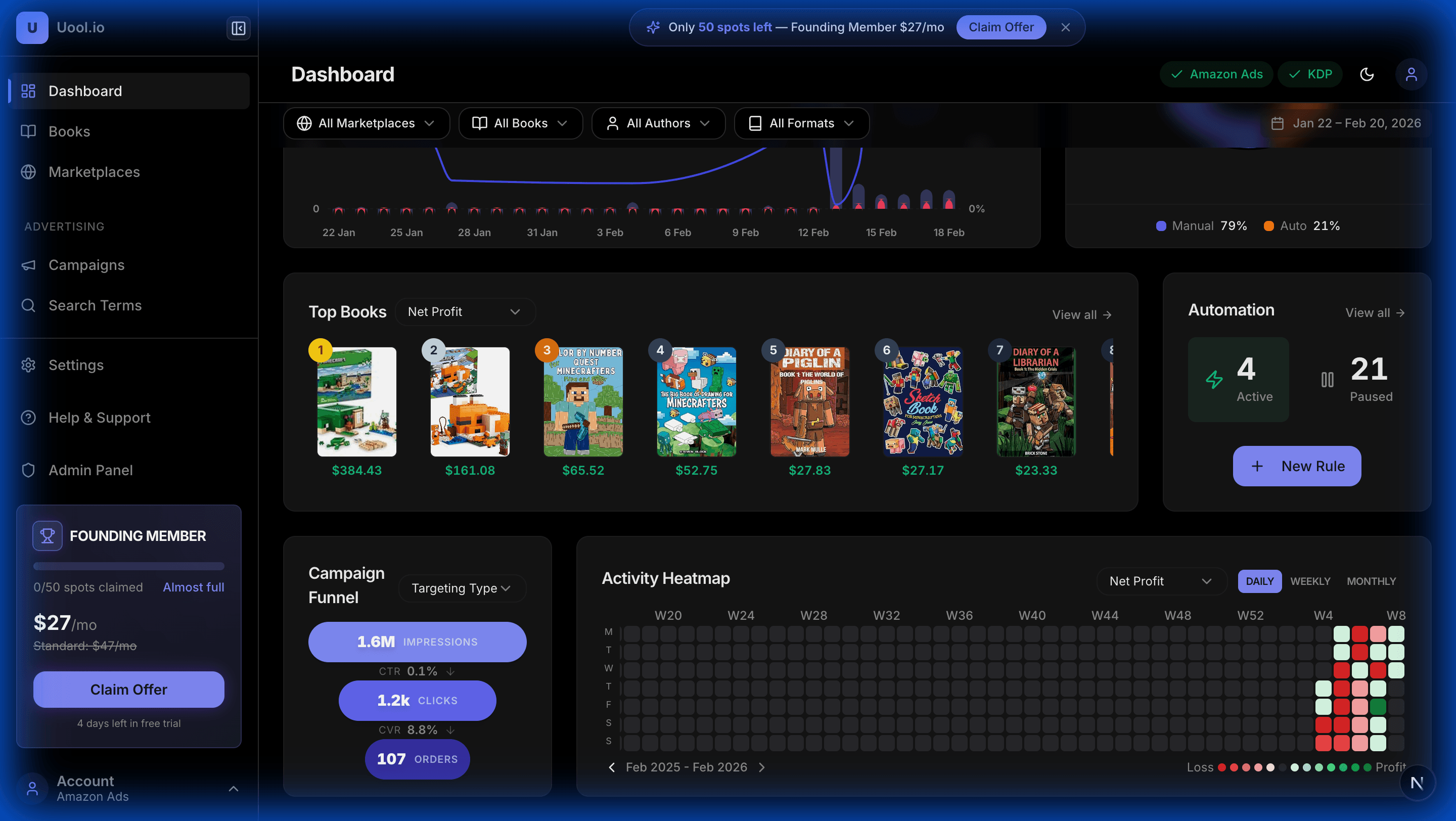The height and width of the screenshot is (821, 1456).
Task: Toggle dark mode with the moon icon
Action: point(1367,74)
